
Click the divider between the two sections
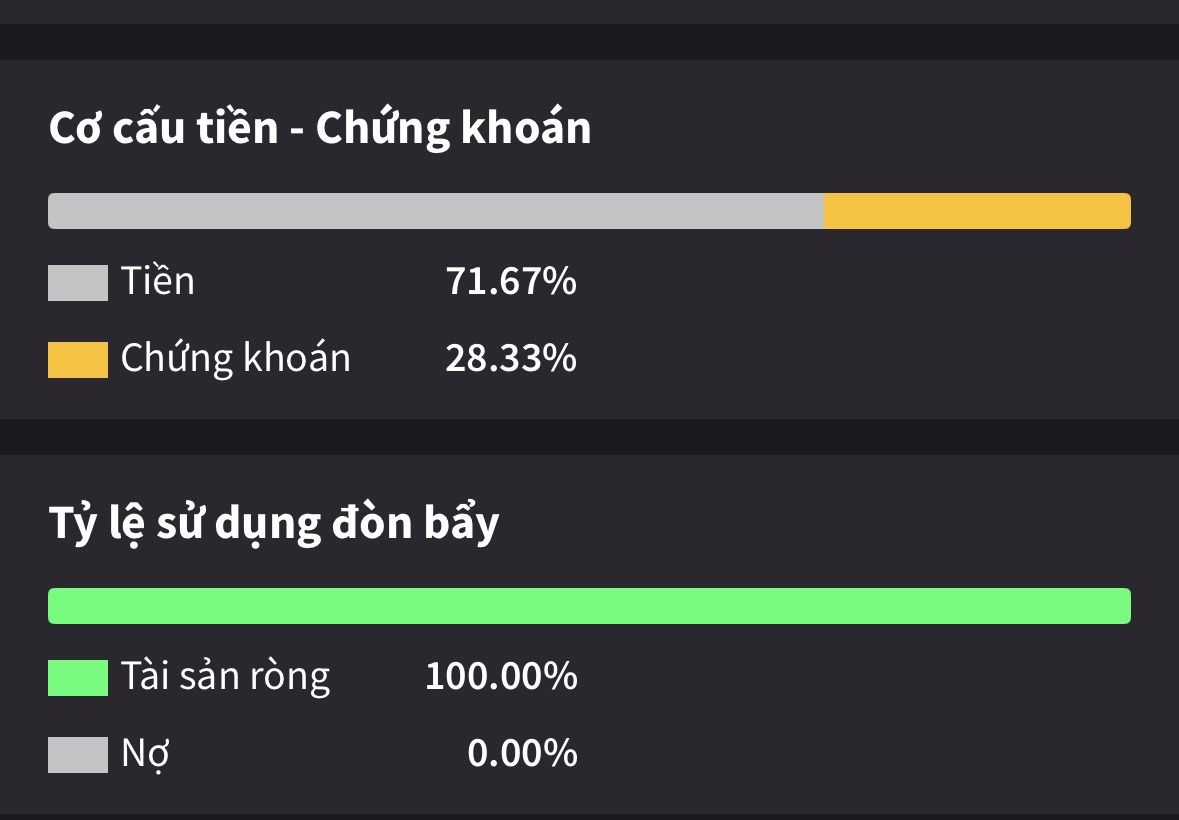pos(590,437)
